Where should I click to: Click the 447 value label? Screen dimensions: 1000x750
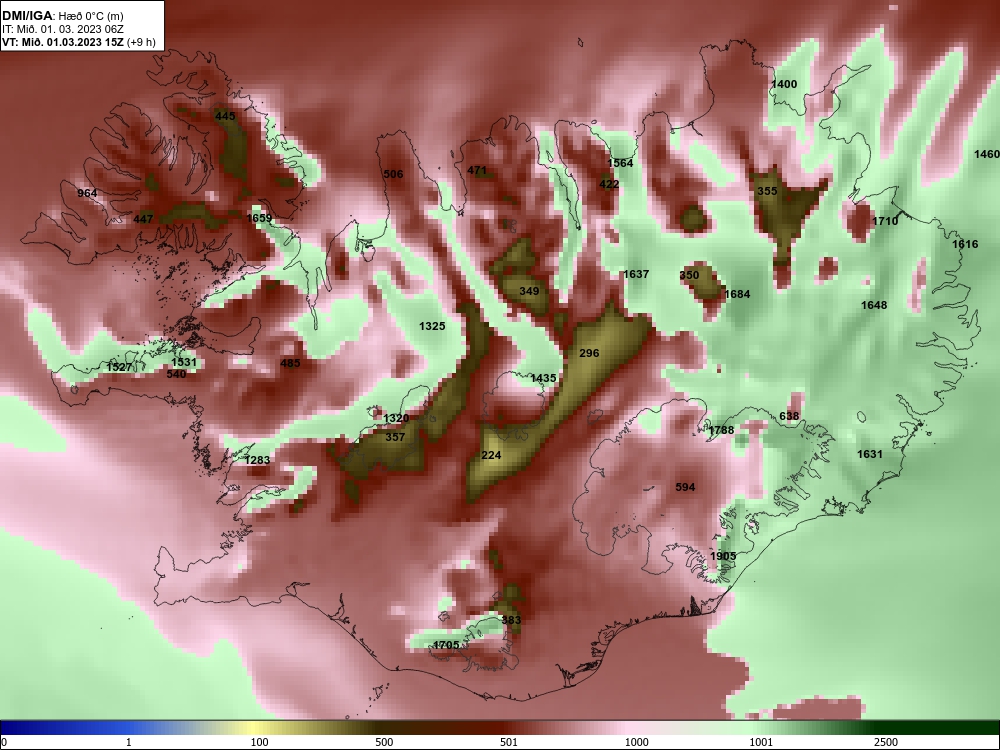coord(143,219)
